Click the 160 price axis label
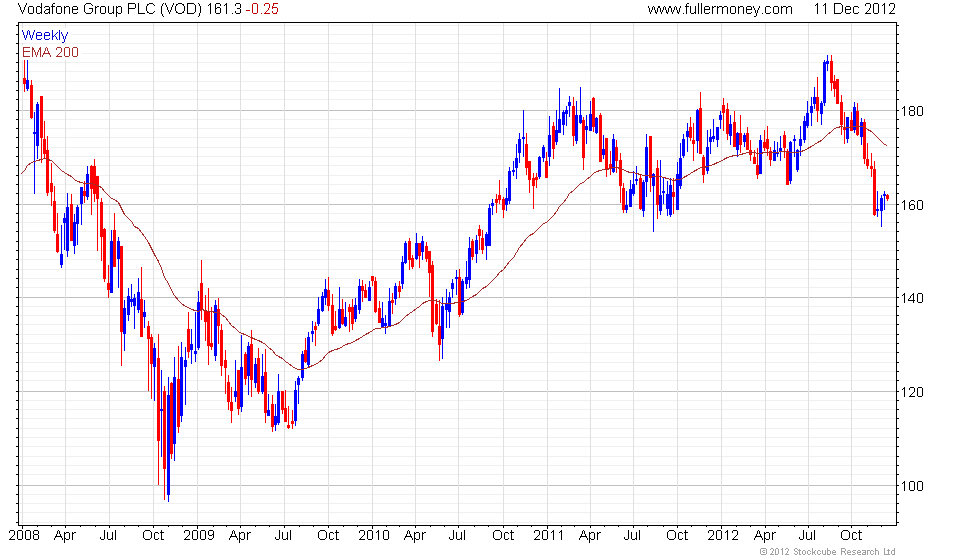This screenshot has width=980, height=560. tap(912, 205)
